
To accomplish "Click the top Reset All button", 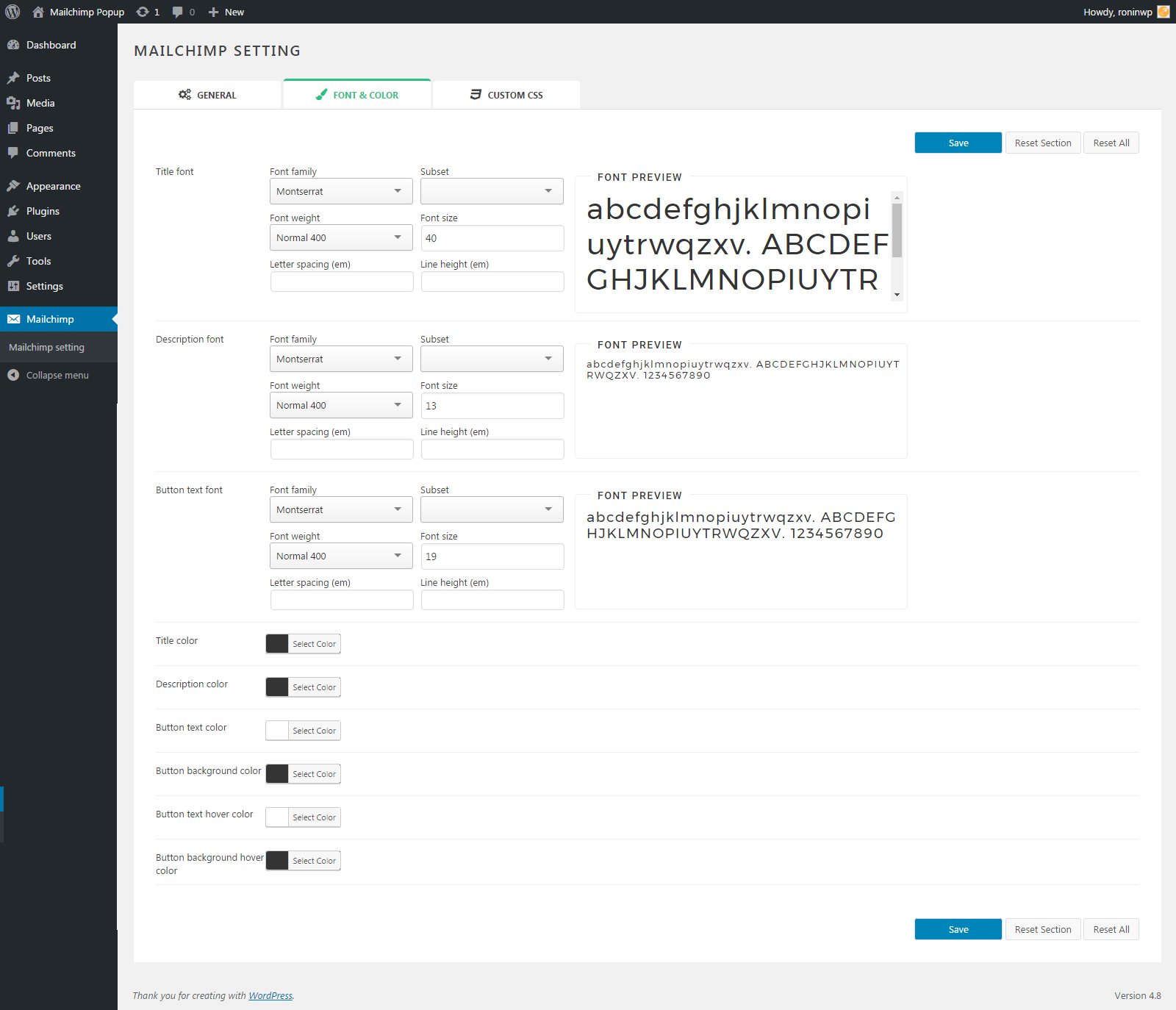I will [1111, 143].
